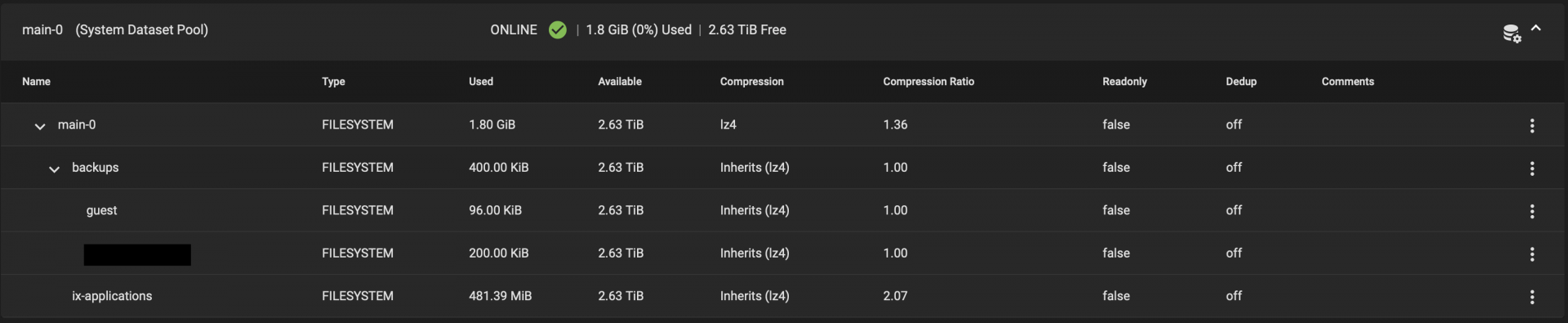Image resolution: width=1568 pixels, height=323 pixels.
Task: Click the Dedup column header
Action: pos(1241,82)
